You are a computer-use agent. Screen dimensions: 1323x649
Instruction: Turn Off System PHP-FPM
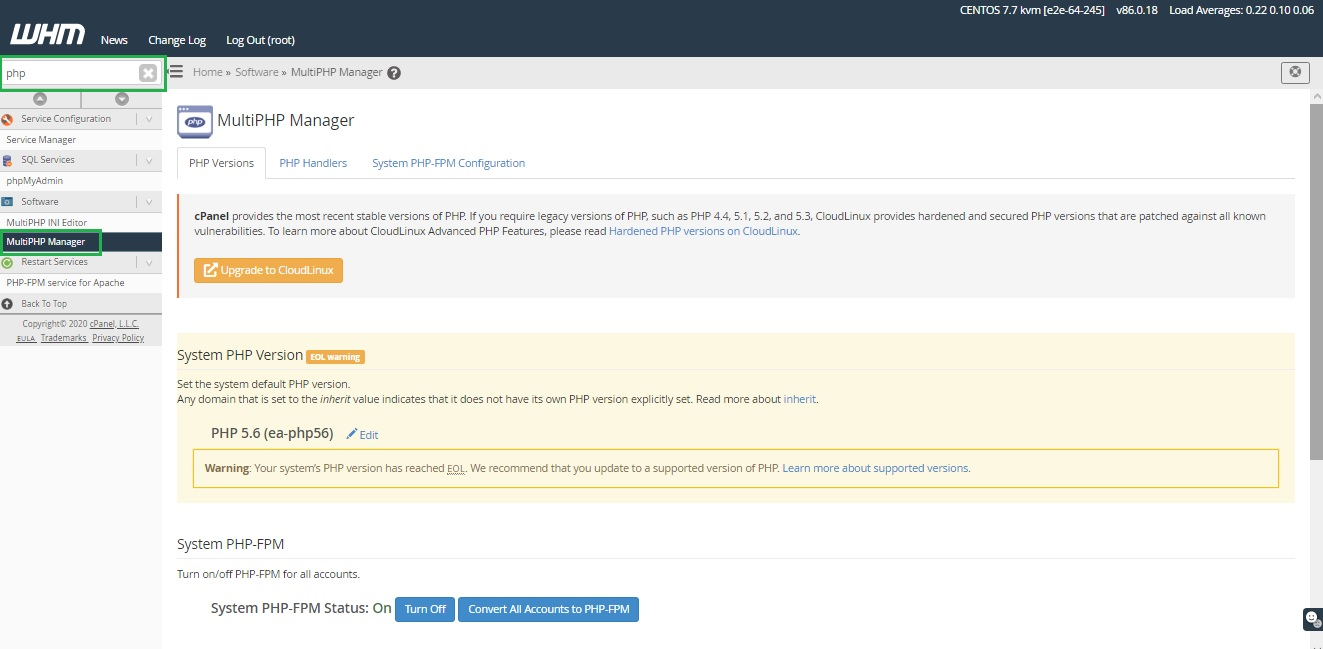click(x=425, y=609)
